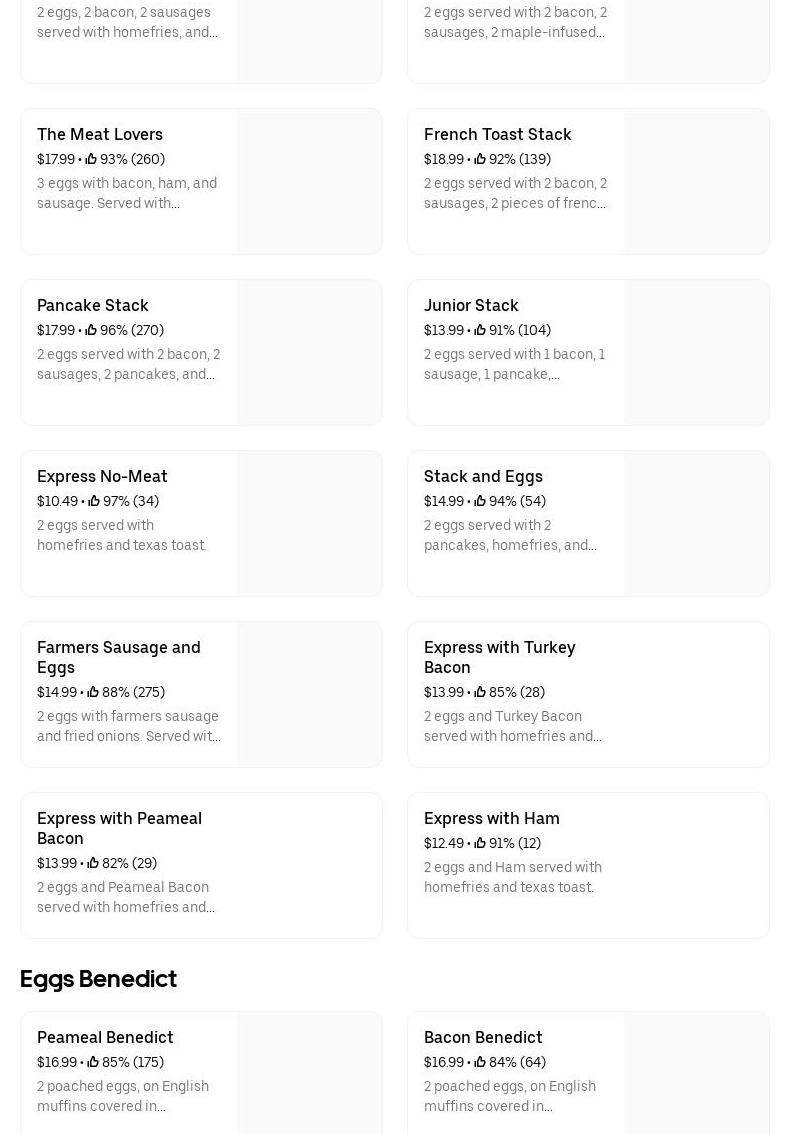The height and width of the screenshot is (1134, 804).
Task: Open The Meat Lovers item title
Action: coord(100,135)
